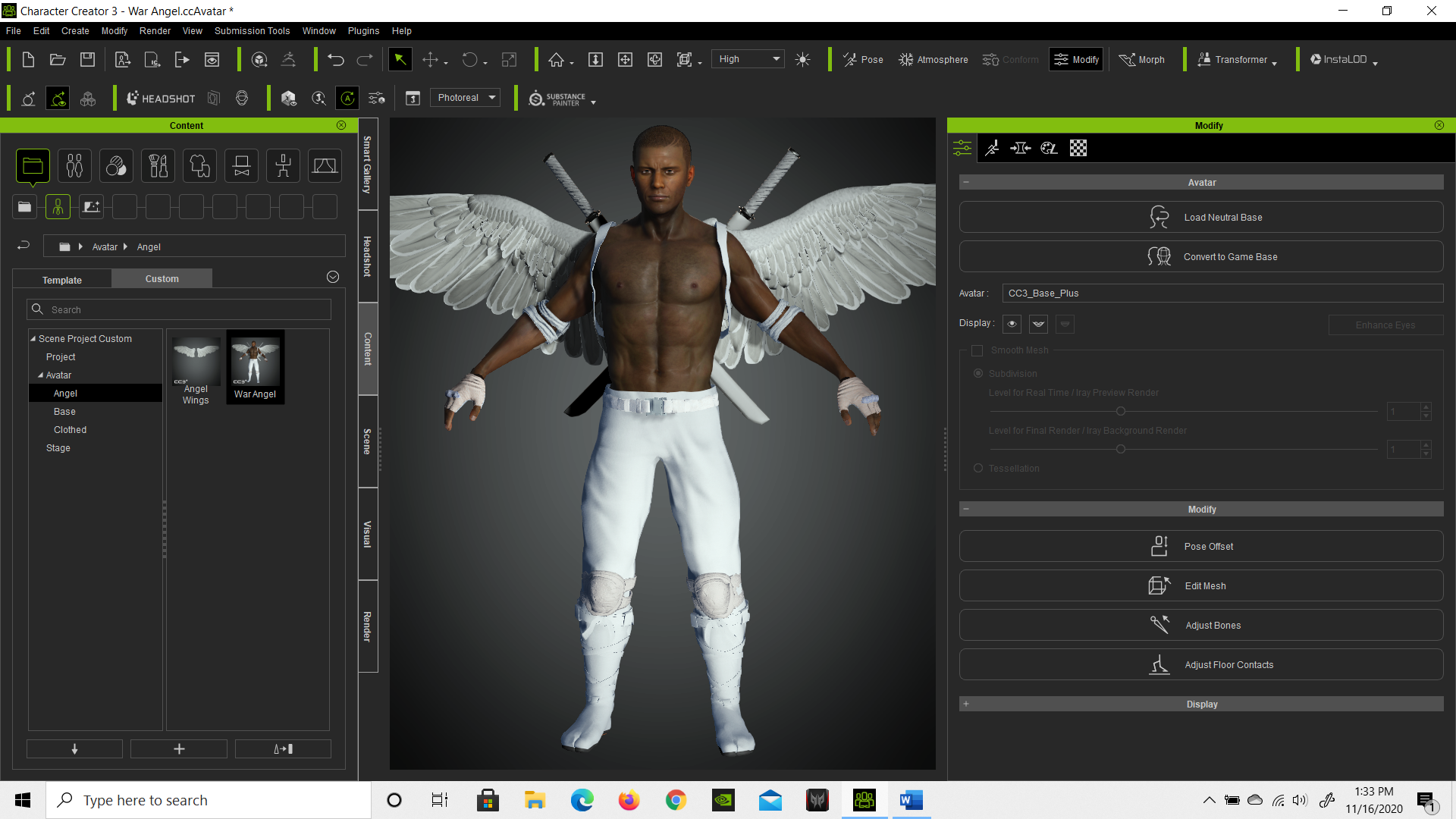Click the Undo arrow in the toolbar
The width and height of the screenshot is (1456, 819).
click(336, 60)
